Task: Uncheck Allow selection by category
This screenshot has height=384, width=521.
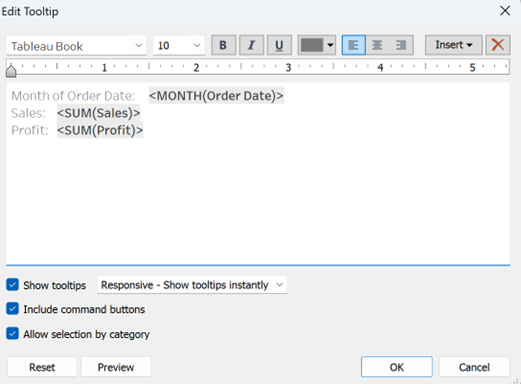Action: pyautogui.click(x=12, y=334)
